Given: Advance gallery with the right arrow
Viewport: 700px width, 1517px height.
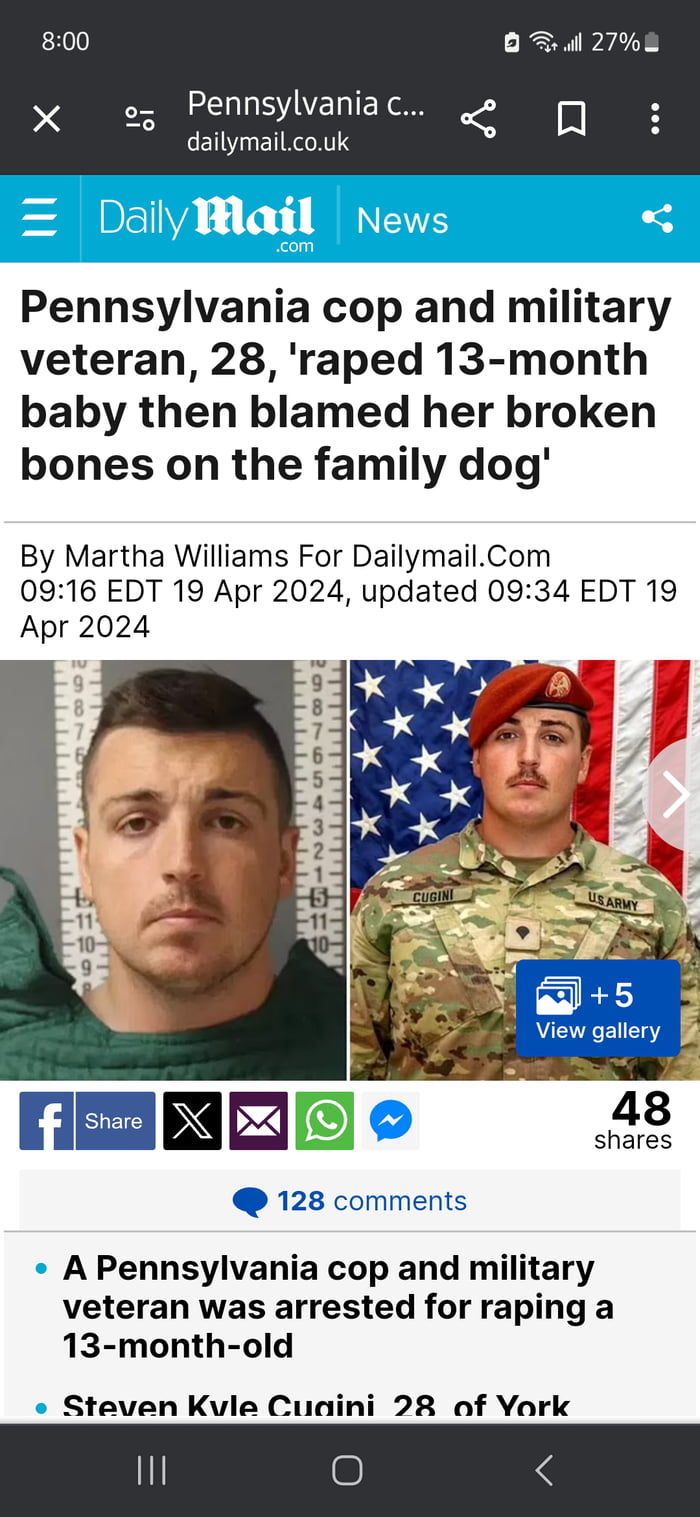Looking at the screenshot, I should (675, 795).
